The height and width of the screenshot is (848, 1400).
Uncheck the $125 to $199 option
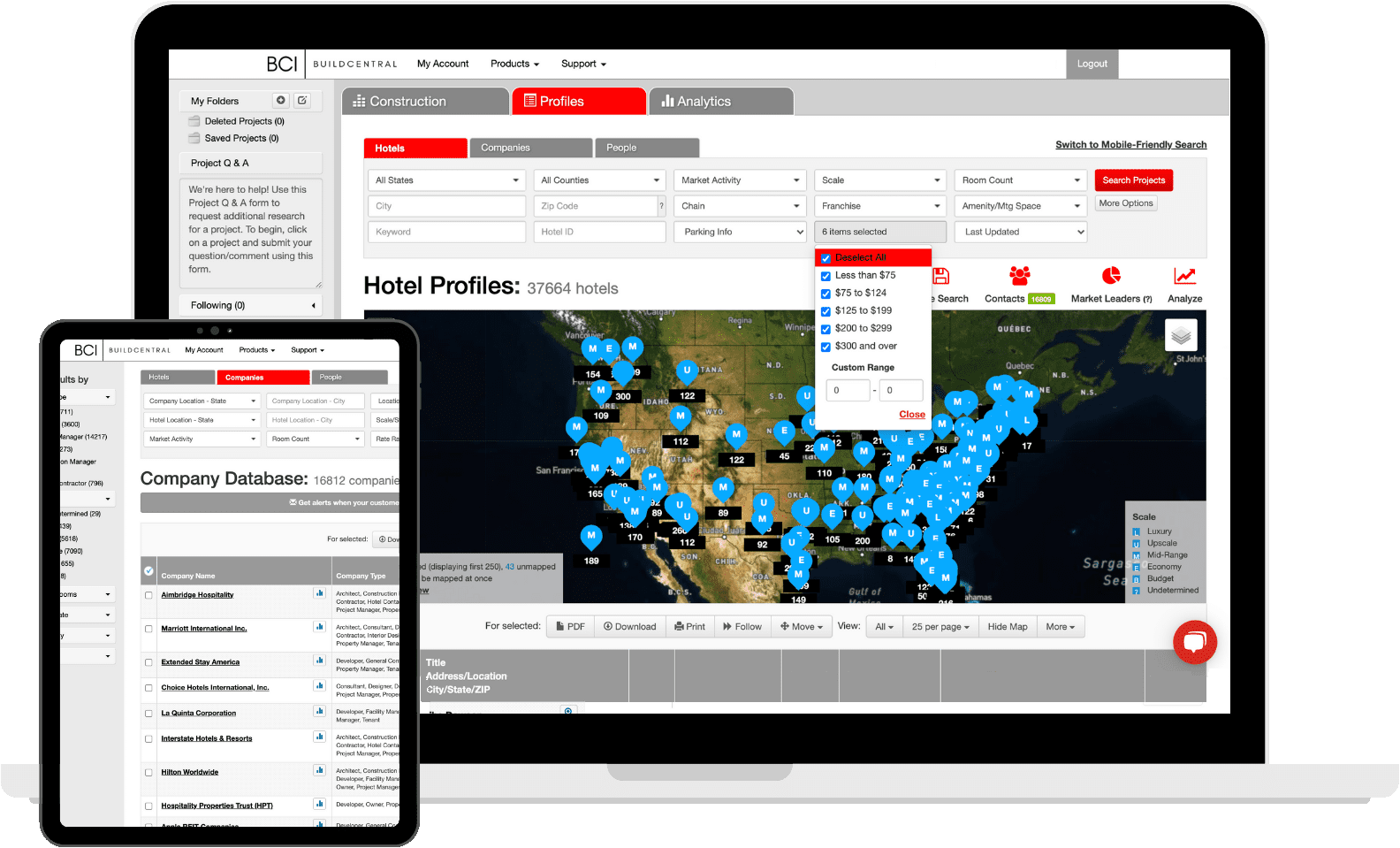(826, 311)
